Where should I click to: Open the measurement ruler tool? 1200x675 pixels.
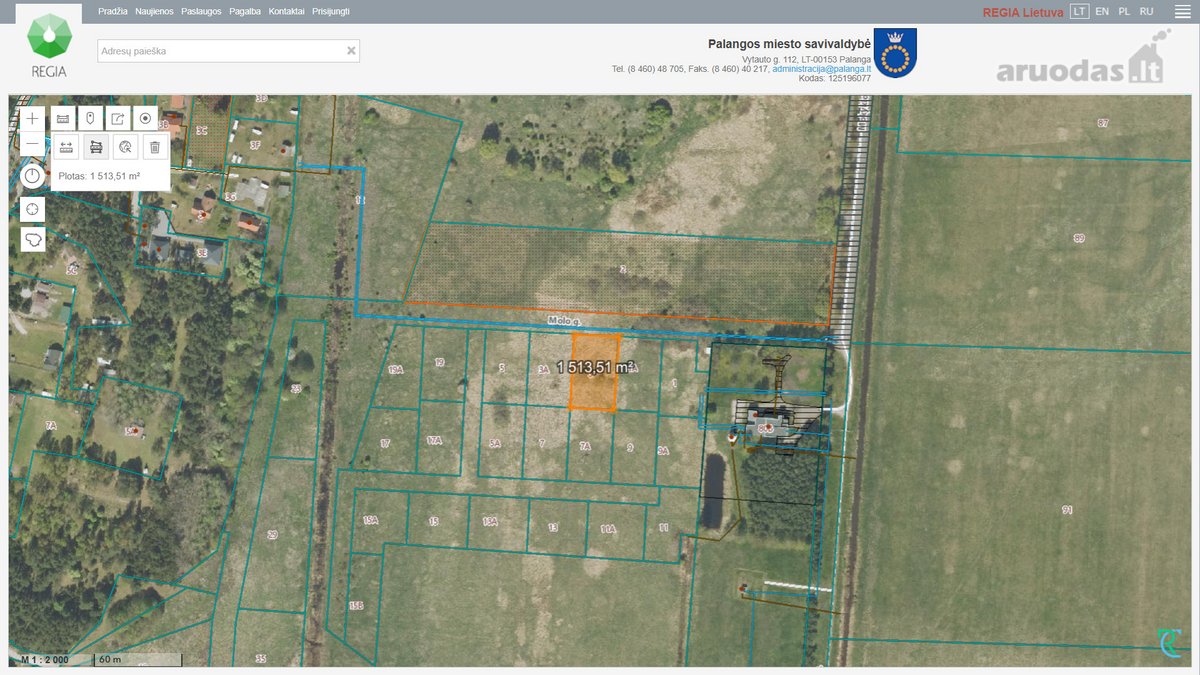(x=63, y=118)
